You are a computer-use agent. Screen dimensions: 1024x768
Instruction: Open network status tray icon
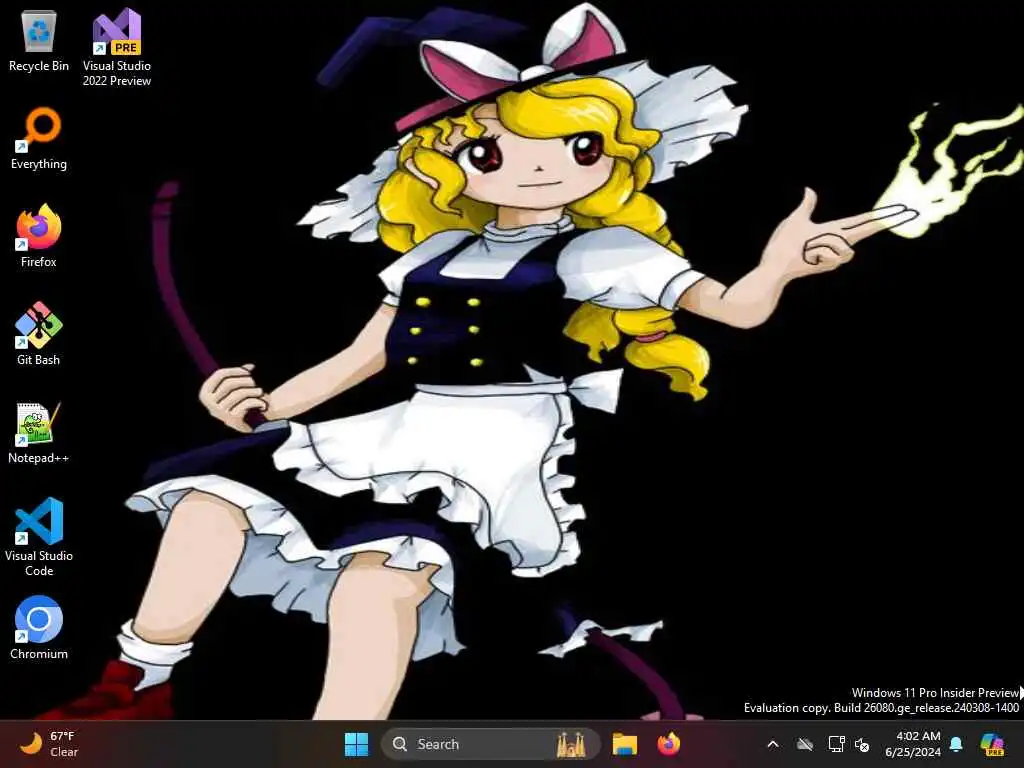click(836, 744)
